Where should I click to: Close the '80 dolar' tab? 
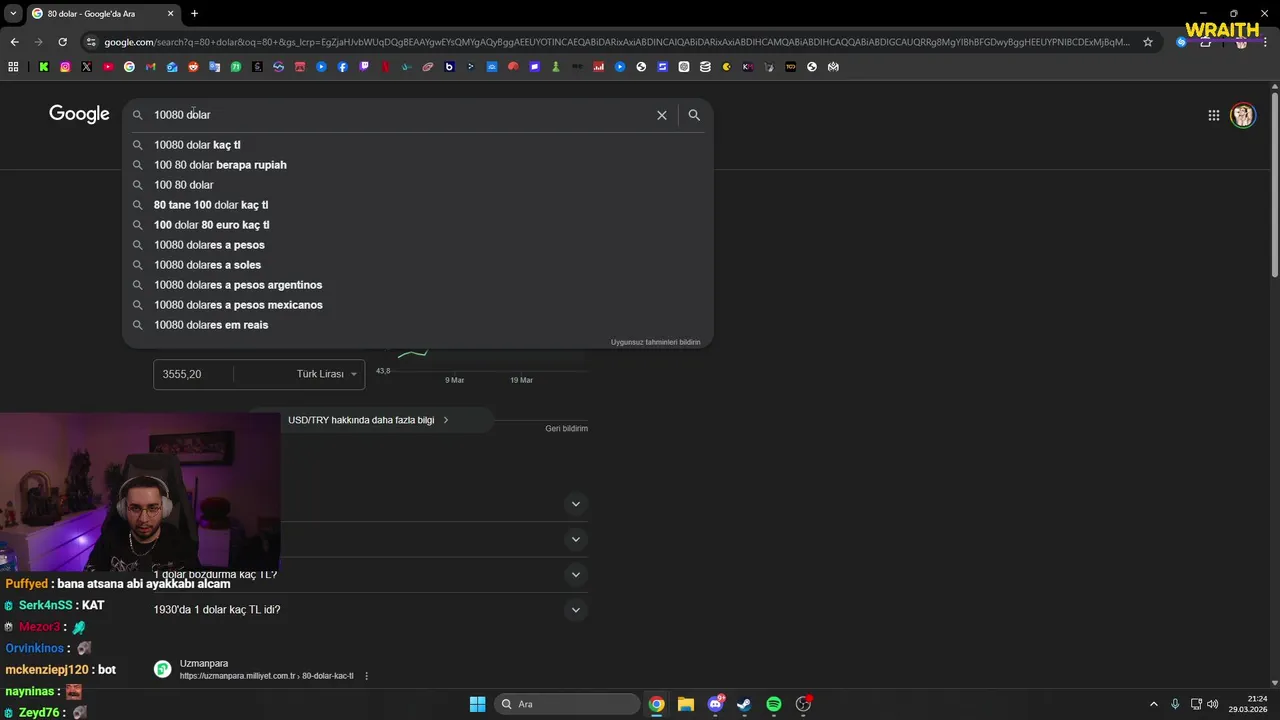[x=170, y=13]
